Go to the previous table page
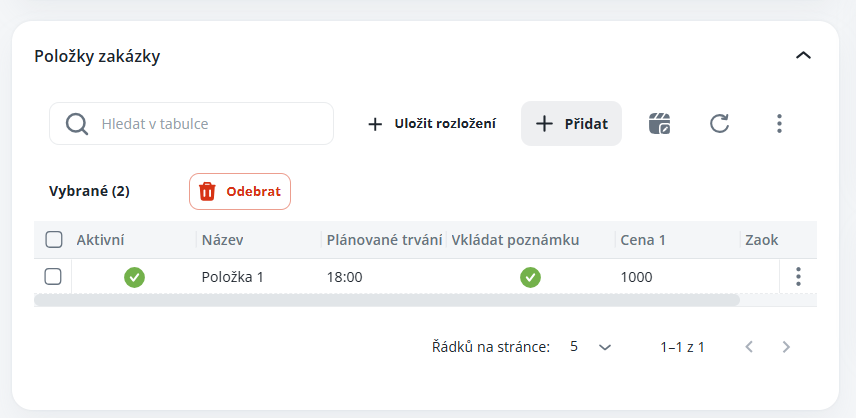 pyautogui.click(x=748, y=347)
